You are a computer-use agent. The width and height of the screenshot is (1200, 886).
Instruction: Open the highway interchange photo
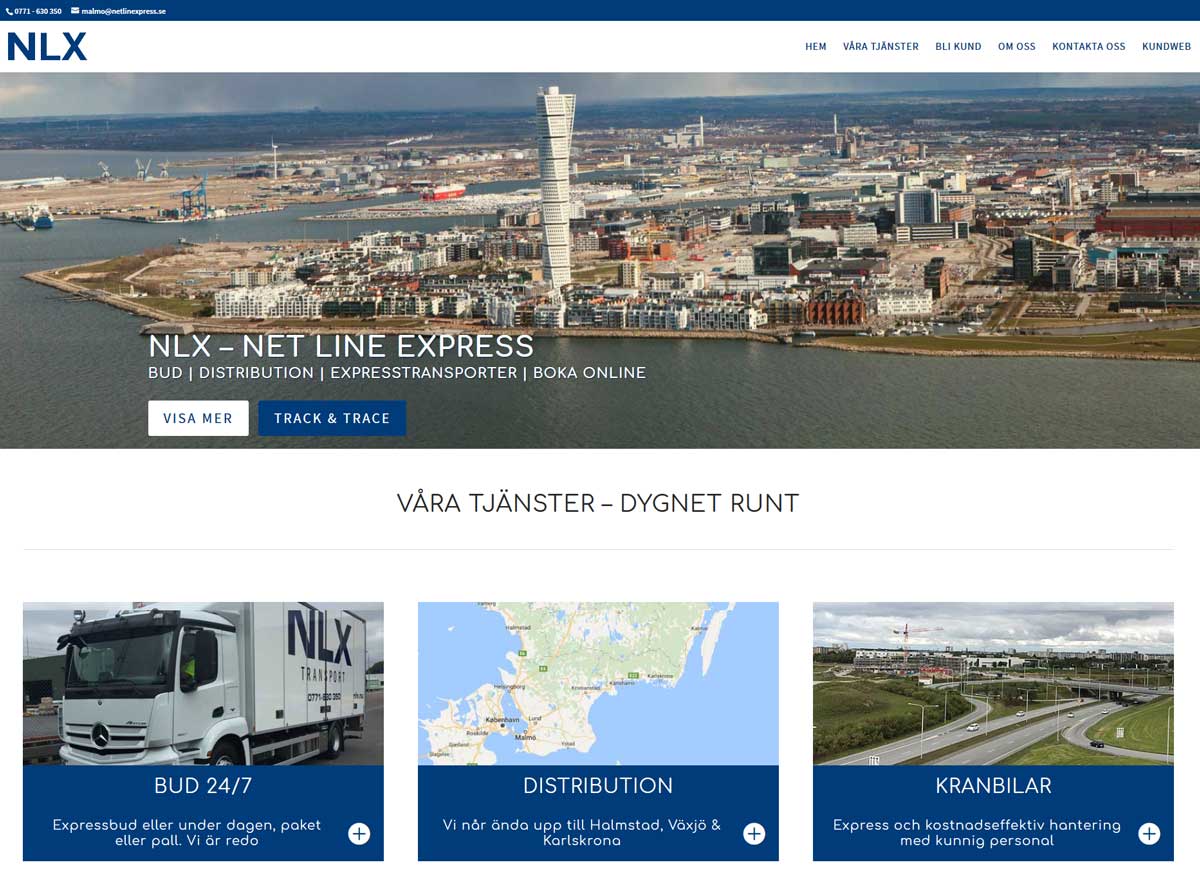pyautogui.click(x=993, y=684)
